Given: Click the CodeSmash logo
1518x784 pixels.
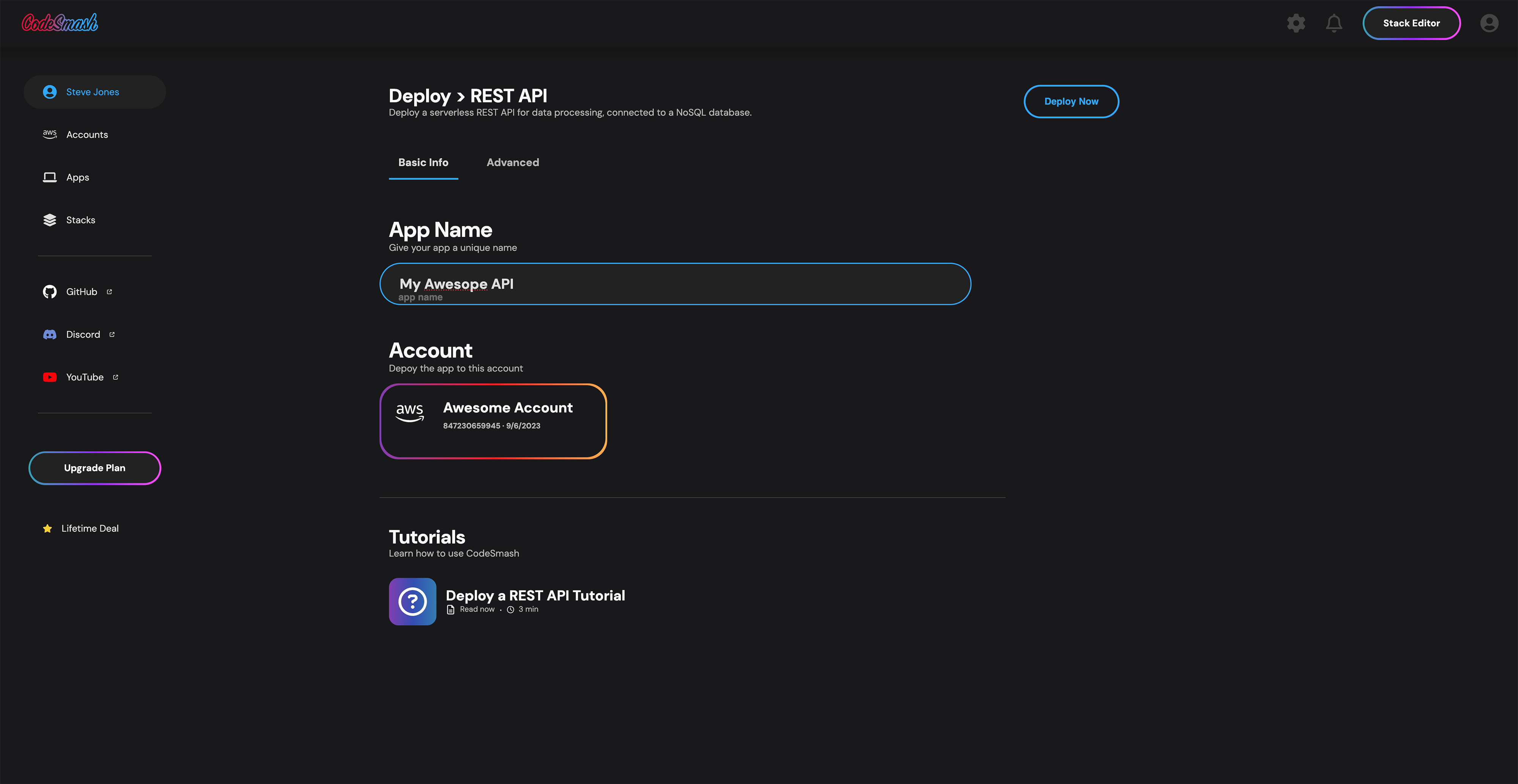Looking at the screenshot, I should pyautogui.click(x=60, y=23).
